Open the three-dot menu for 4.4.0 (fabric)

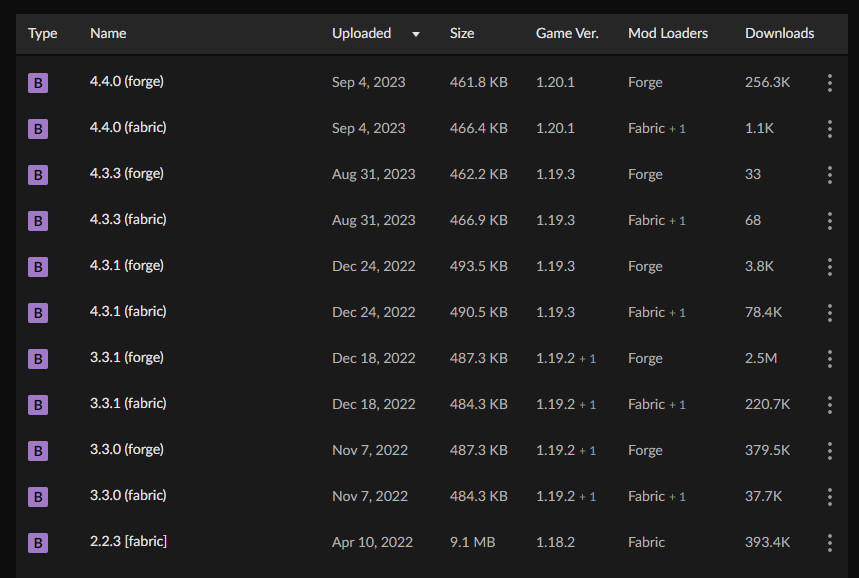click(x=829, y=128)
